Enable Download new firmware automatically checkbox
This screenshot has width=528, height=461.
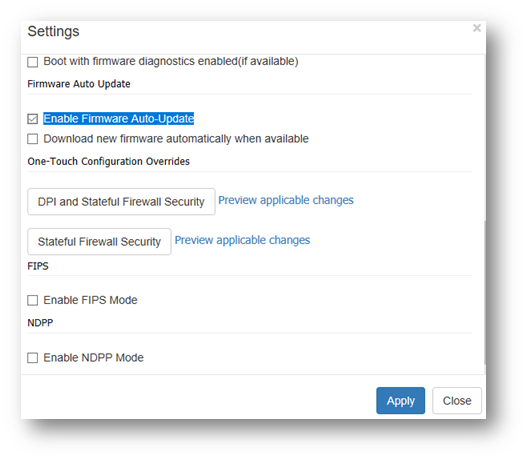[x=33, y=139]
